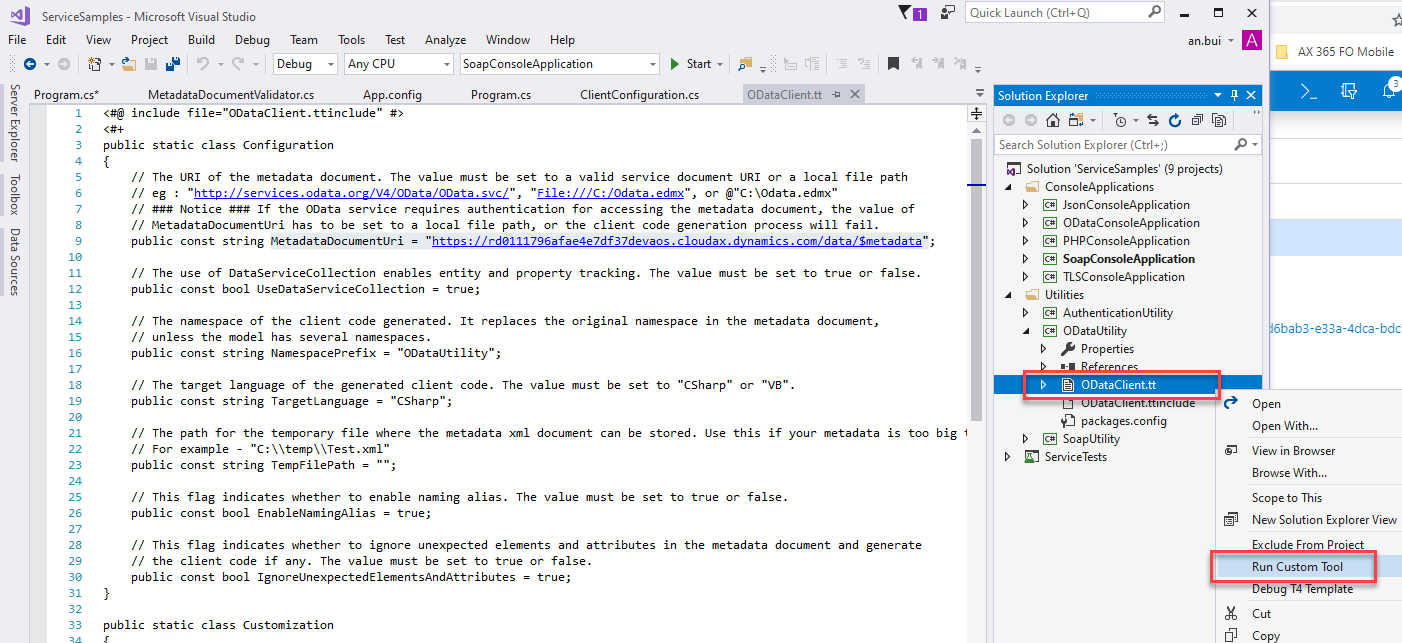This screenshot has height=643, width=1402.
Task: Click the Refresh icon in Solution Explorer
Action: coord(1175,120)
